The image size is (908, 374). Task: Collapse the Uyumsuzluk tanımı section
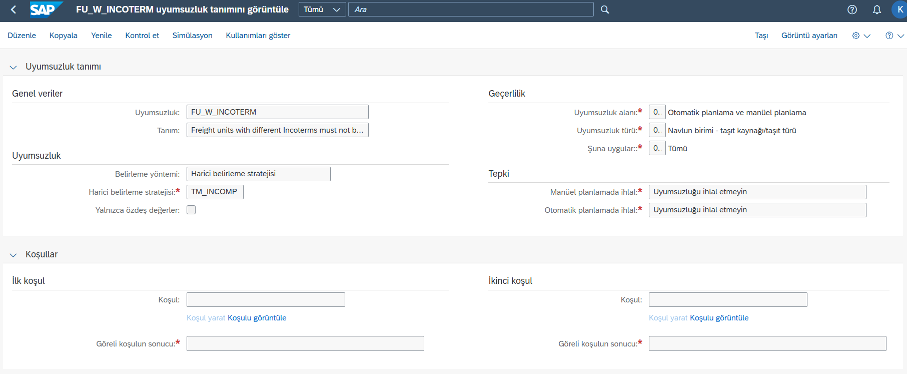14,67
